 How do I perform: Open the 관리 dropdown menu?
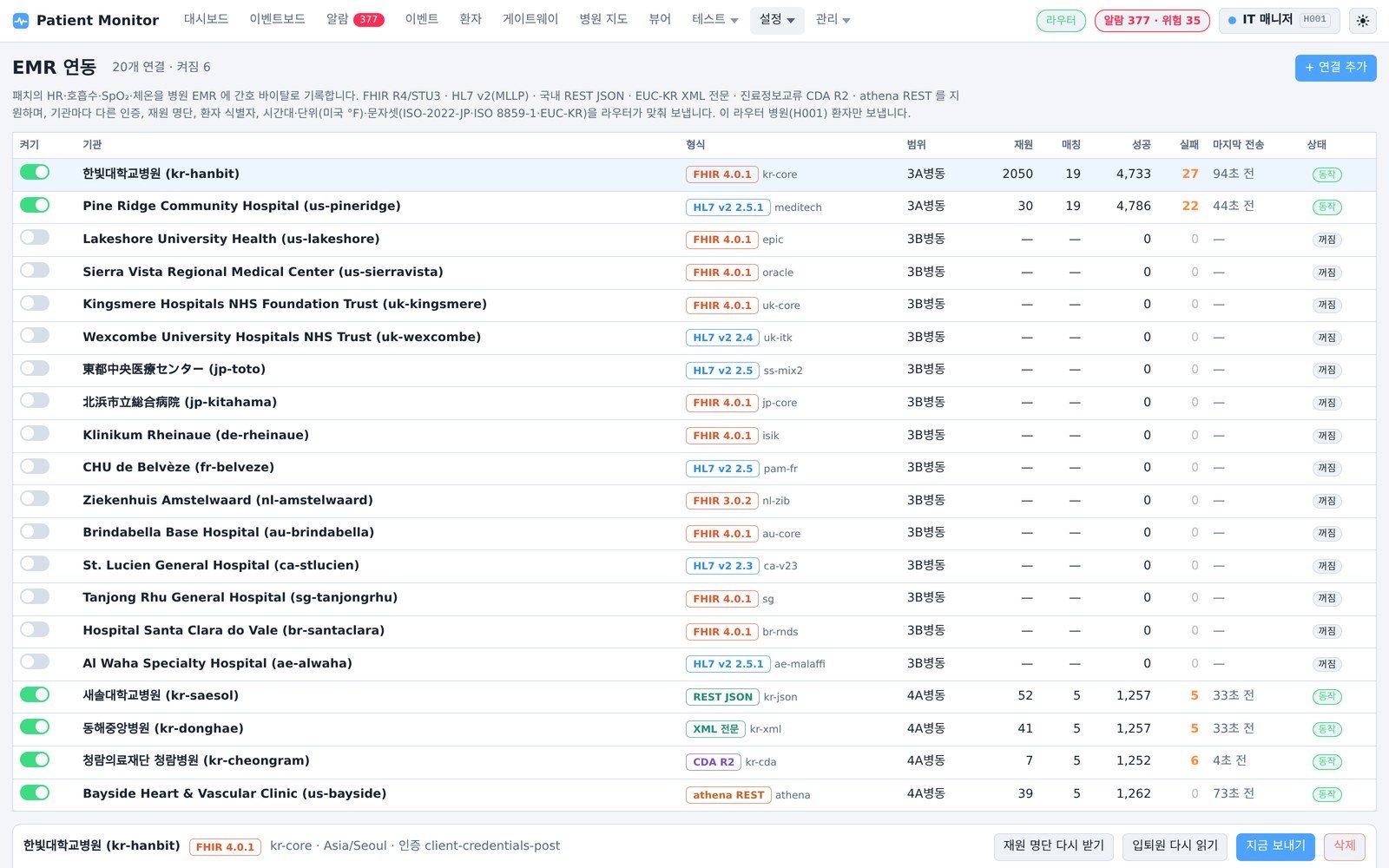pyautogui.click(x=833, y=20)
